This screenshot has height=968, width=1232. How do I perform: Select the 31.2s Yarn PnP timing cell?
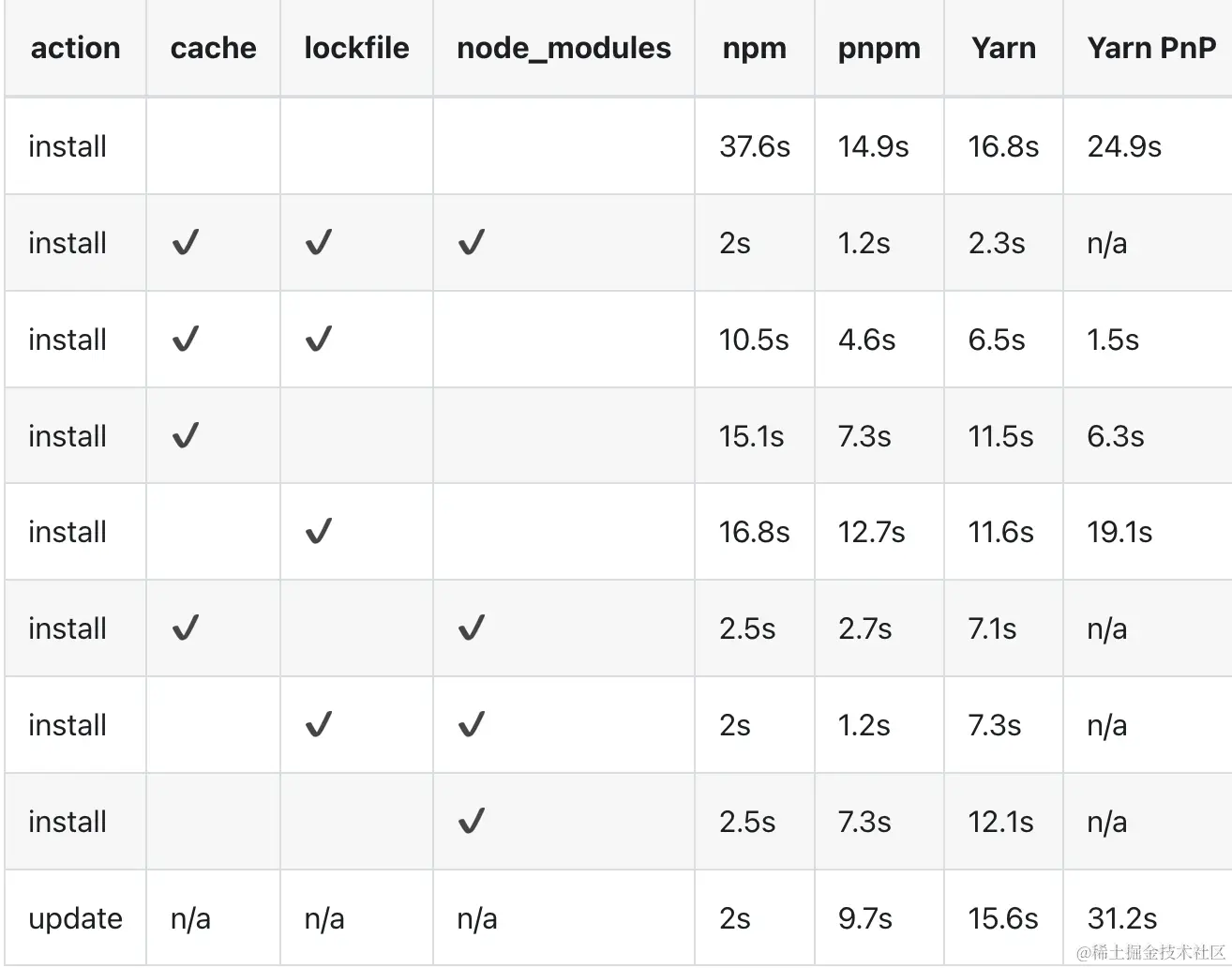[1121, 918]
